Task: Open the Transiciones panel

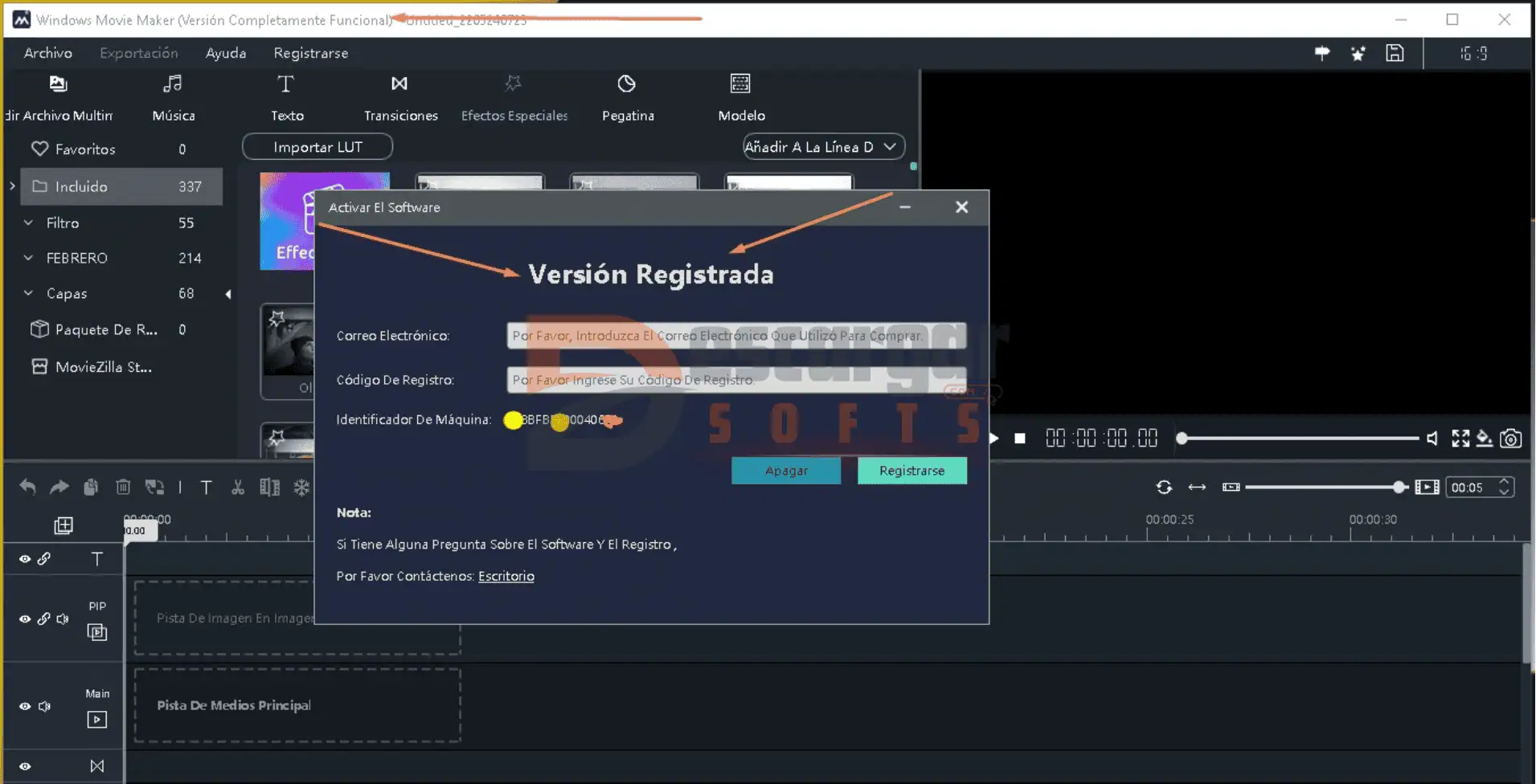Action: point(400,97)
